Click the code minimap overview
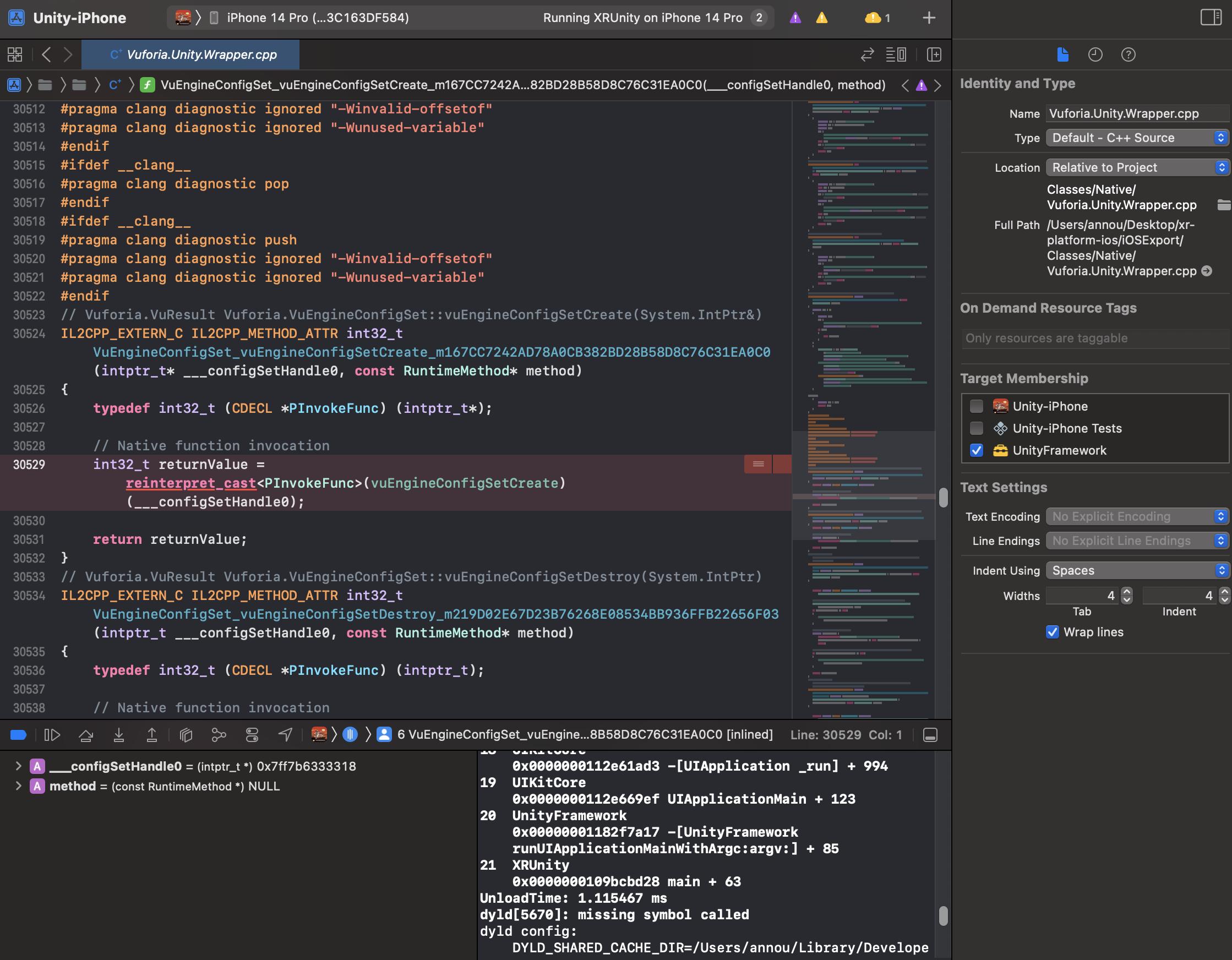This screenshot has height=960, width=1232. pyautogui.click(x=863, y=410)
